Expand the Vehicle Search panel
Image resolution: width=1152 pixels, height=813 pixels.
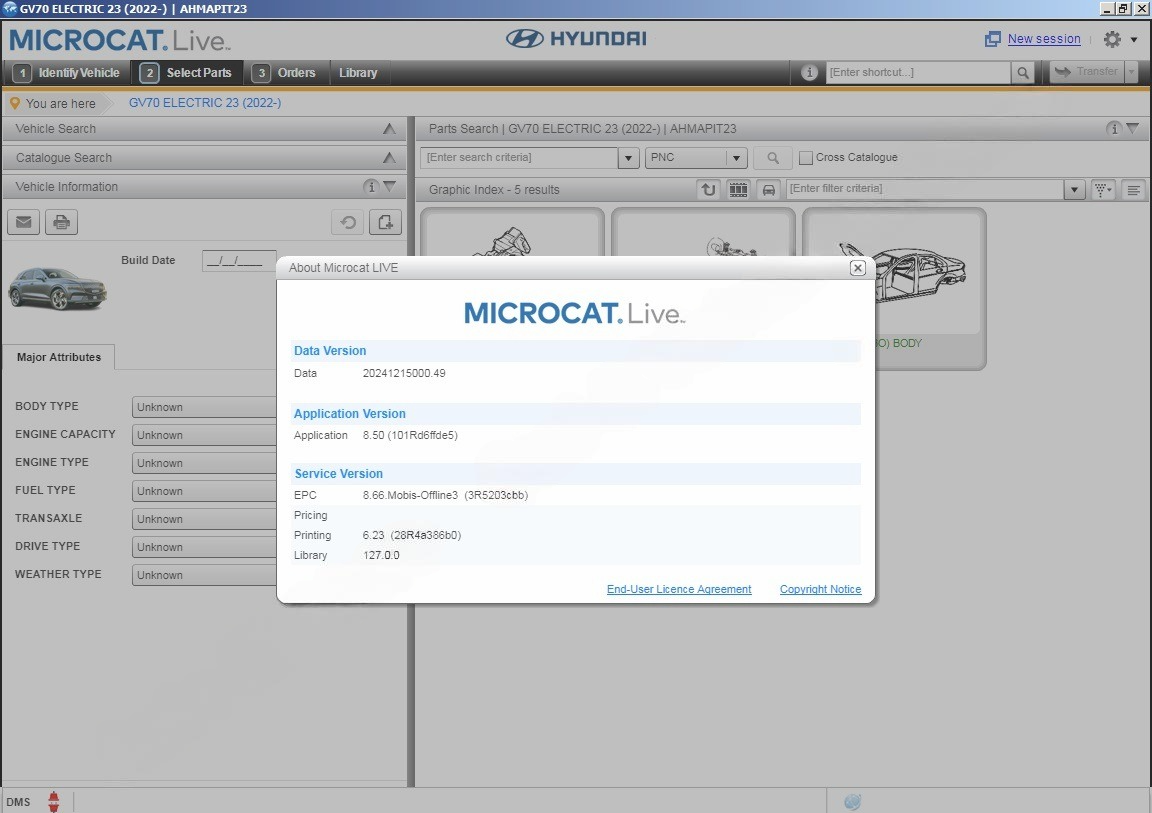[389, 129]
